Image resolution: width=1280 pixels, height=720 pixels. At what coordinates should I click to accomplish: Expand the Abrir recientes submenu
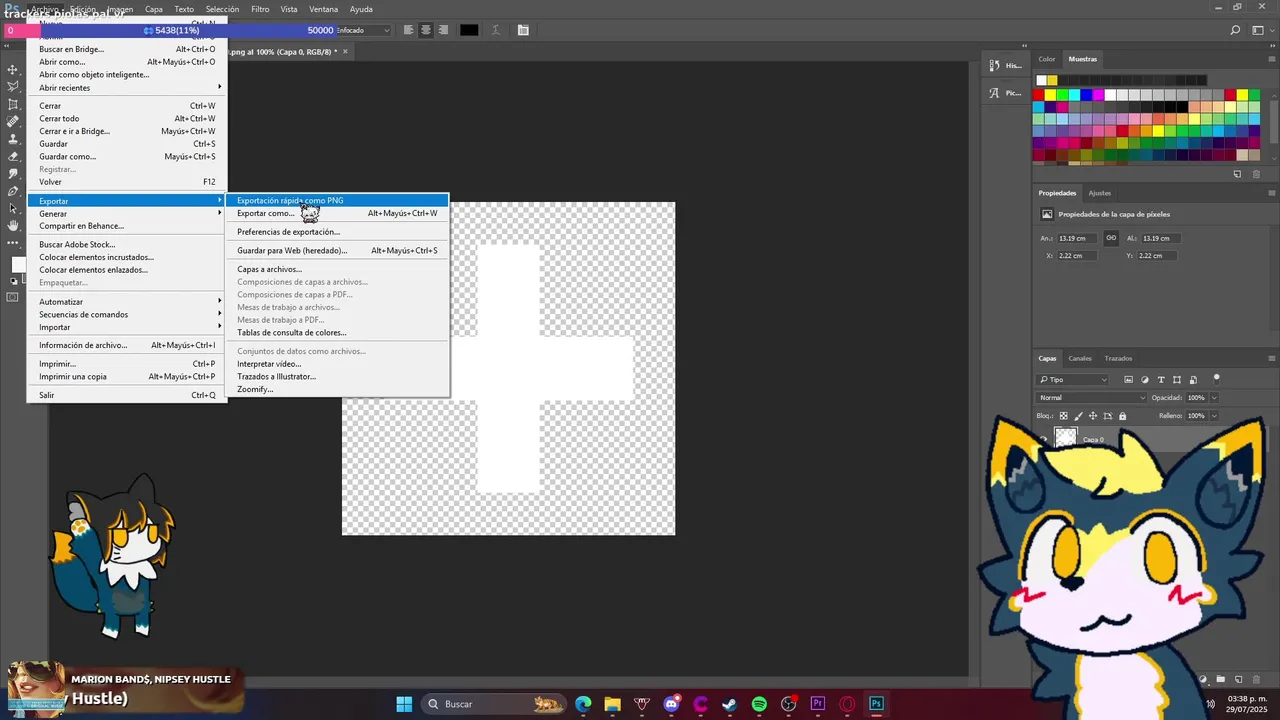pos(128,87)
